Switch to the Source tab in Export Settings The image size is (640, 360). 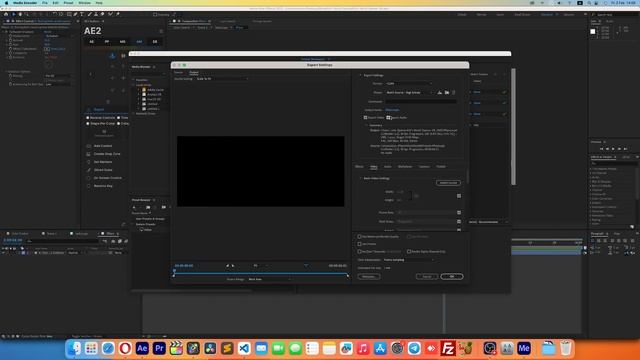tap(178, 73)
